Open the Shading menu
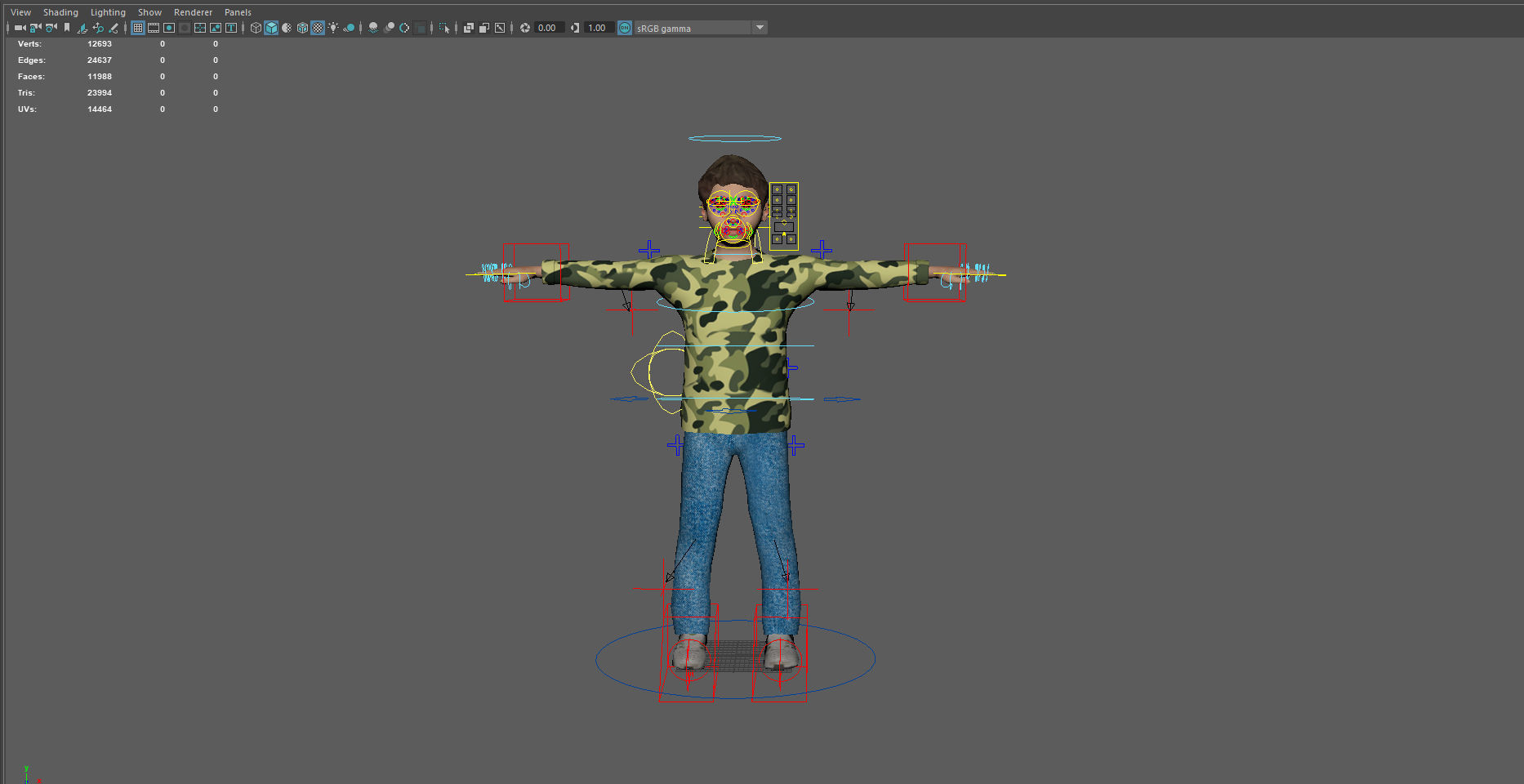This screenshot has height=784, width=1524. [x=60, y=11]
